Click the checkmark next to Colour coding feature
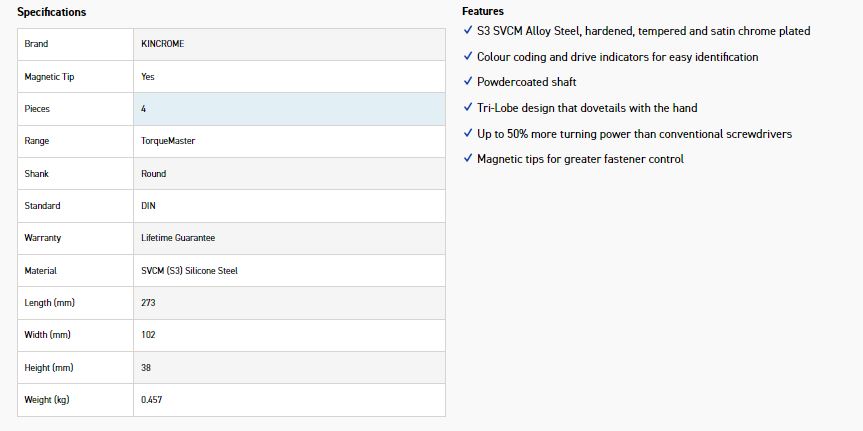 pos(468,56)
